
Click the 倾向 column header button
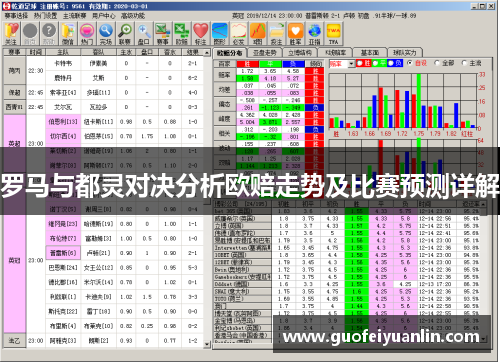315,63
